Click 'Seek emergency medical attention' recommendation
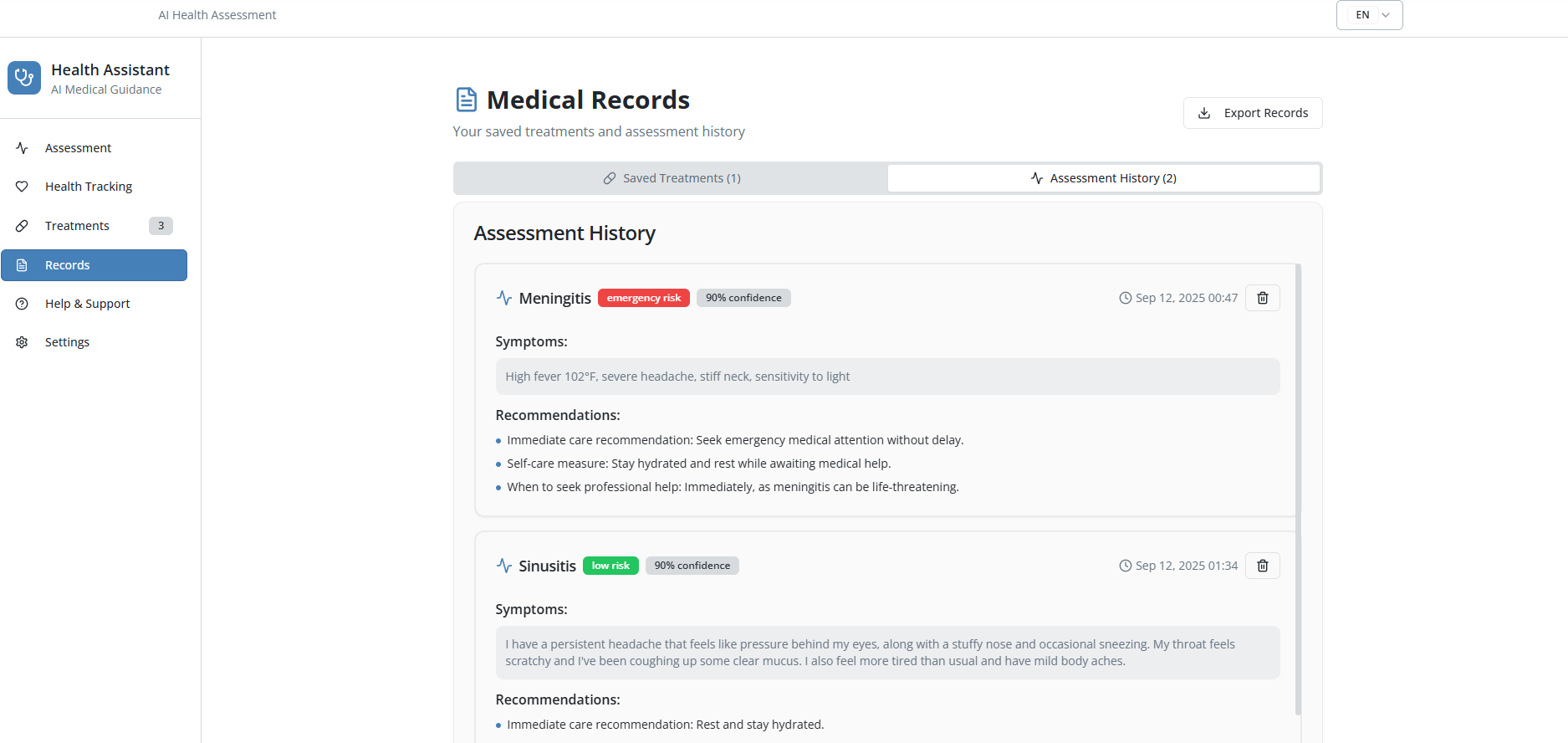The height and width of the screenshot is (743, 1568). click(735, 440)
